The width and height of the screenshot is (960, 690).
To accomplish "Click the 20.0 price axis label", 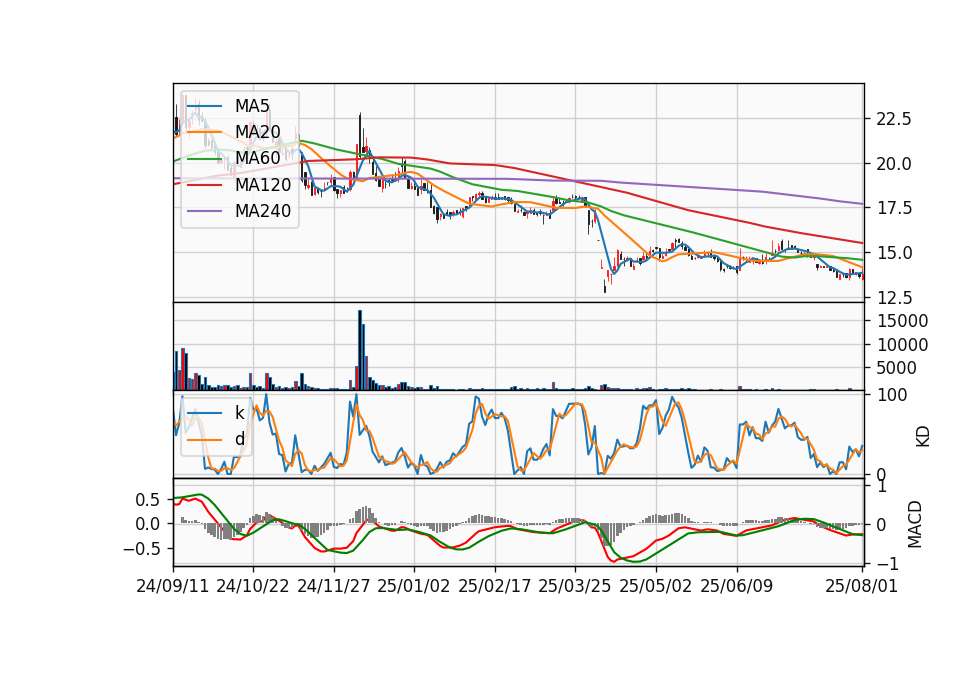I will coord(894,164).
